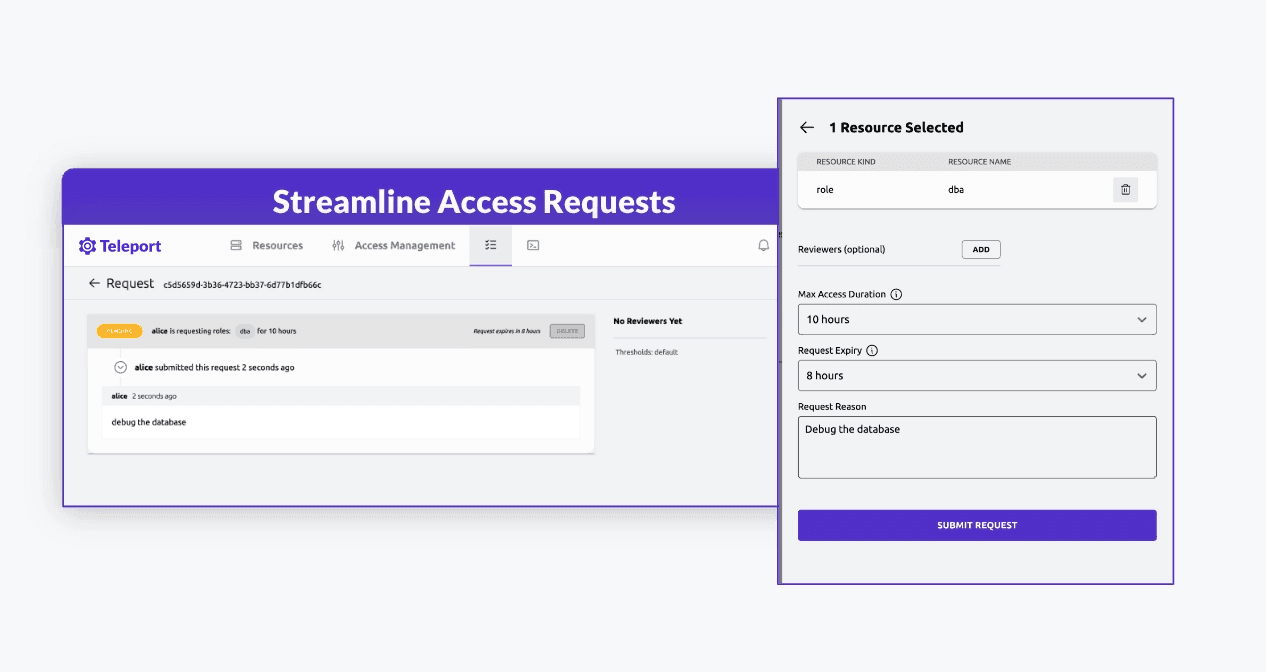Open the Resources tab
Screen dimensions: 1266x672
pos(266,245)
